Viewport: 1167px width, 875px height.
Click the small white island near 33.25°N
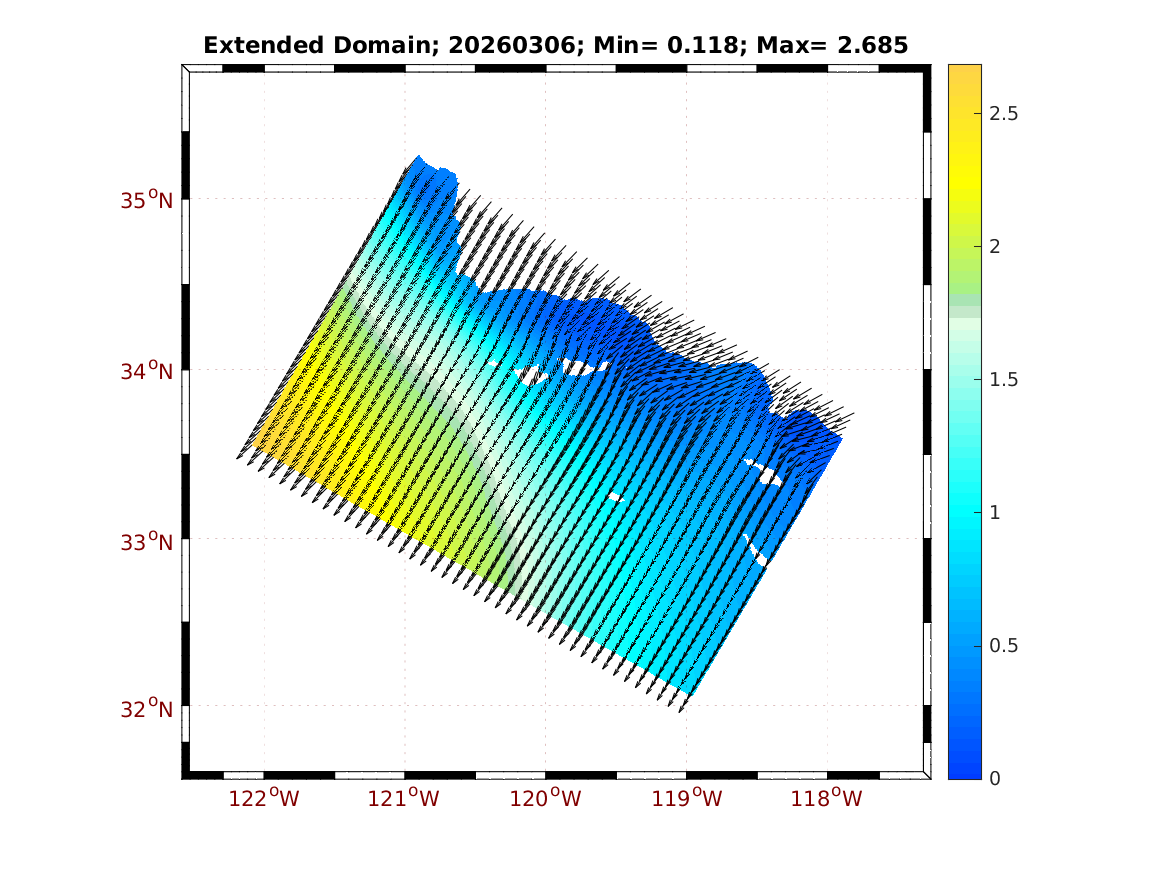tap(616, 497)
